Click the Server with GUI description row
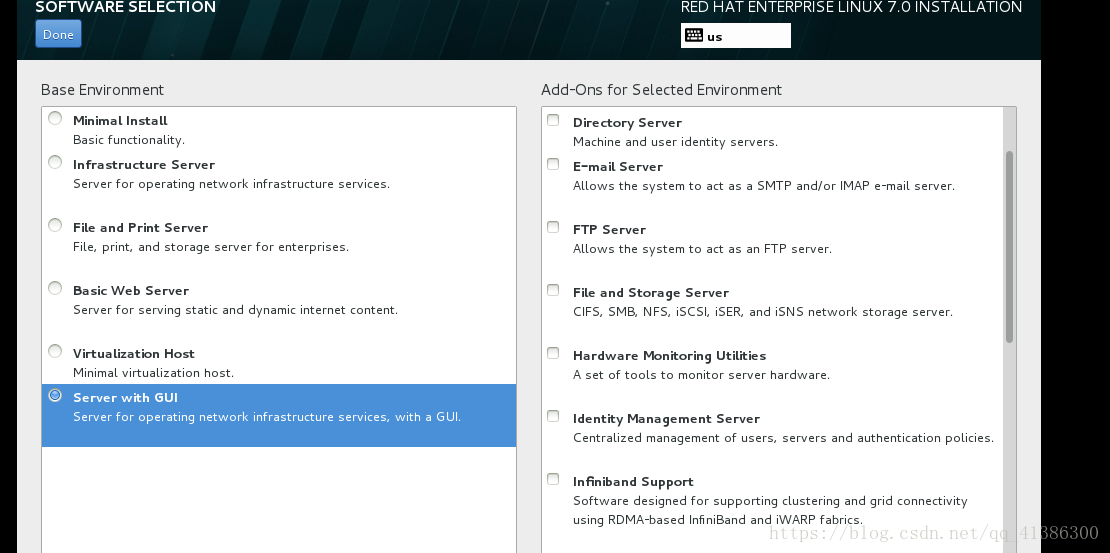Screen dimensions: 1110x553 click(x=279, y=416)
